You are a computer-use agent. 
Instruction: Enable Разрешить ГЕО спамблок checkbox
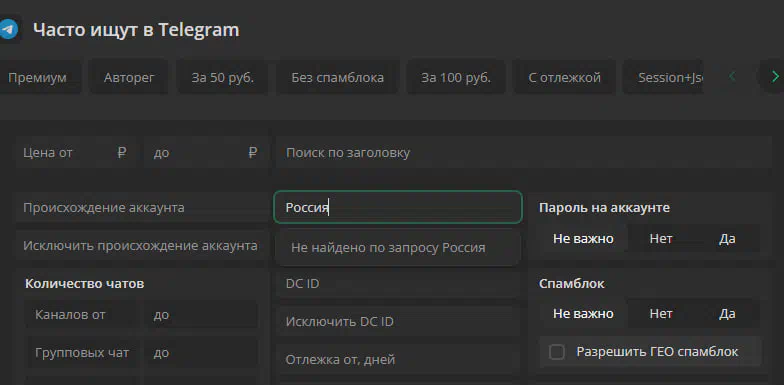(556, 352)
